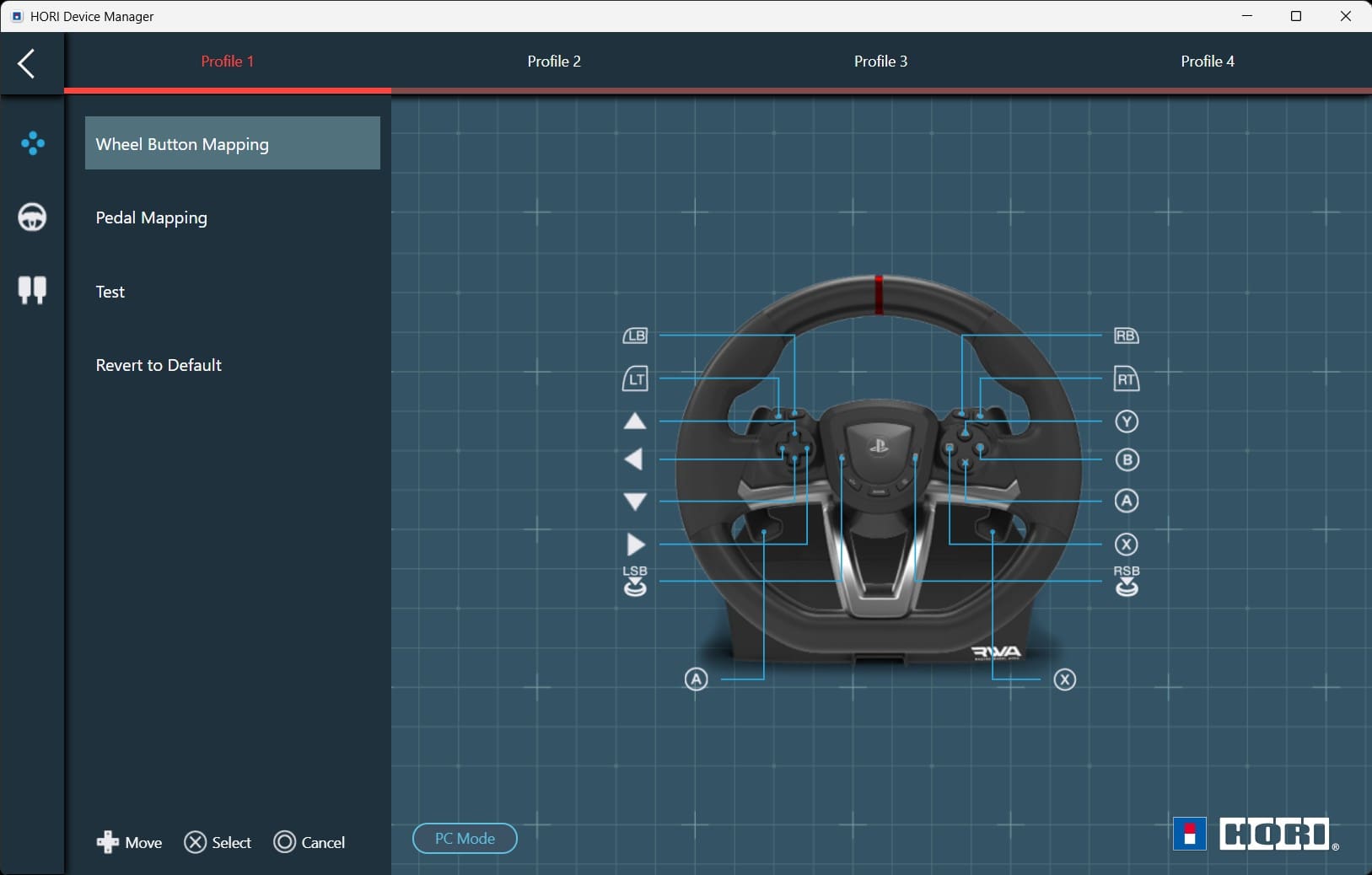Select the LSB stick mapping icon
Viewport: 1372px width, 875px height.
[x=635, y=582]
